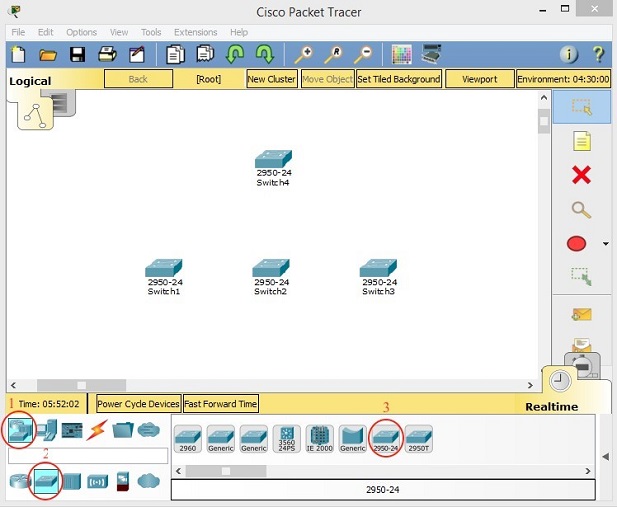Open the drawing palette icon
This screenshot has height=507, width=617.
(x=402, y=54)
